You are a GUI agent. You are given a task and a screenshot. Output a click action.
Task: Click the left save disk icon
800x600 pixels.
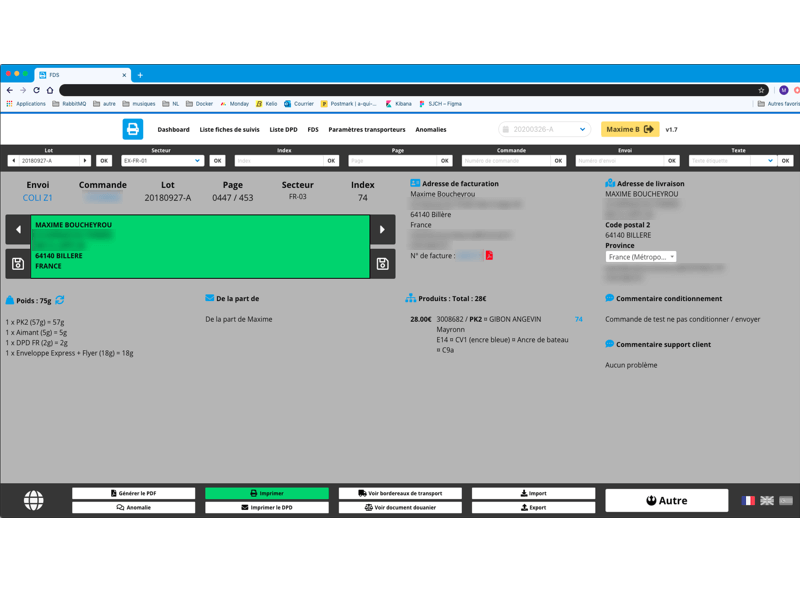coord(18,264)
